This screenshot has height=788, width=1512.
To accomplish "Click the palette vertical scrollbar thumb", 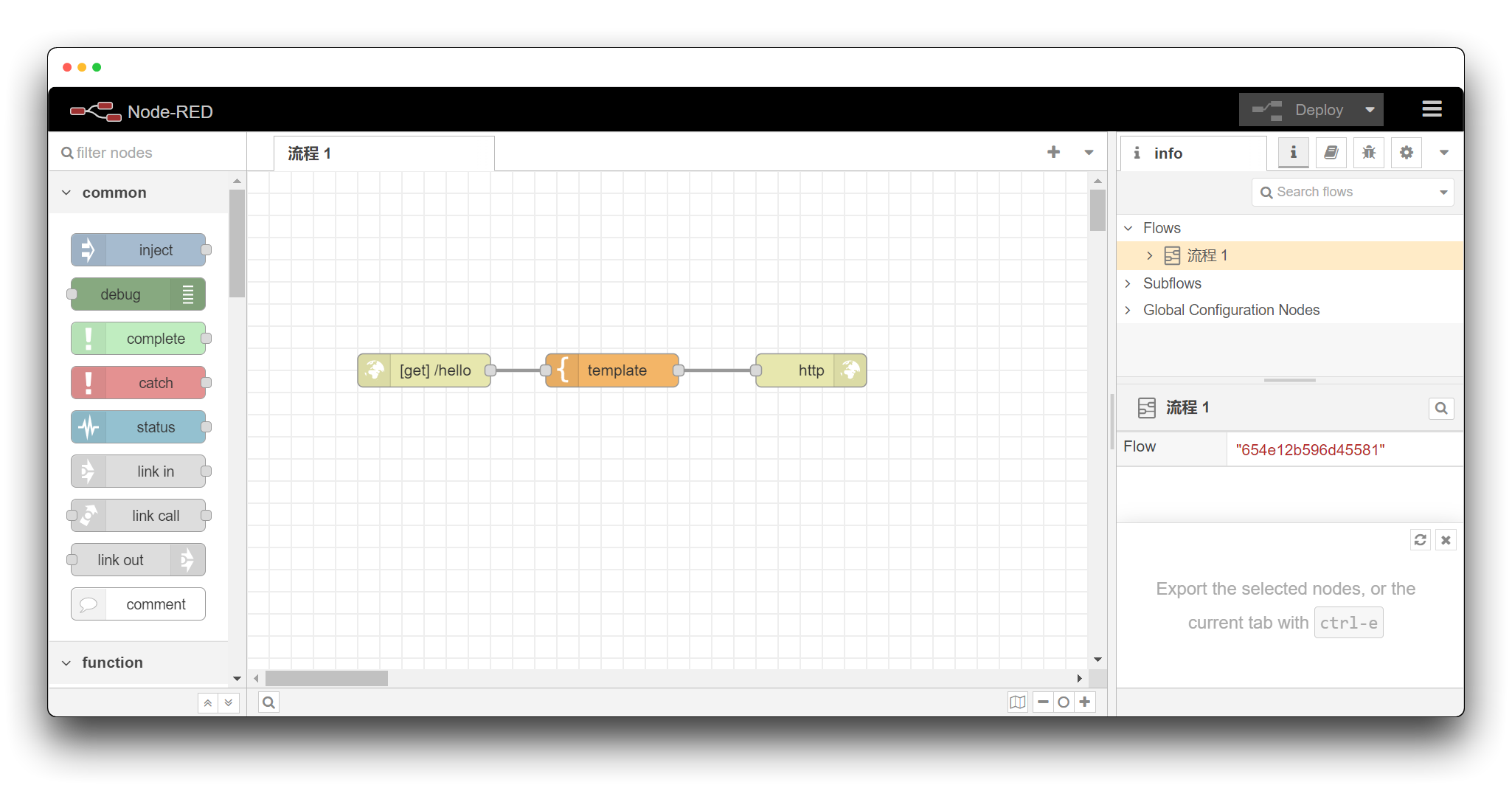I will tap(237, 243).
